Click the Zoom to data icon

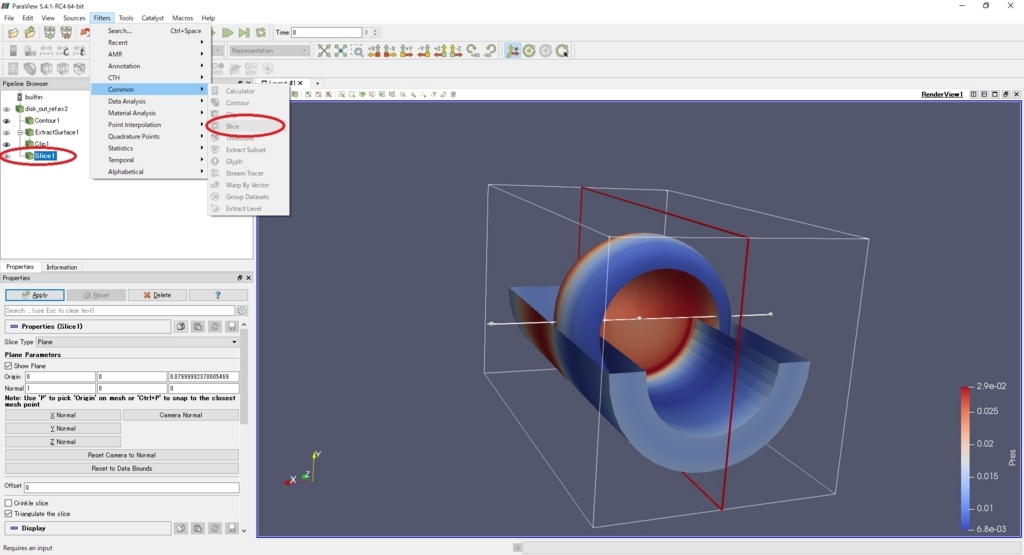(x=341, y=51)
